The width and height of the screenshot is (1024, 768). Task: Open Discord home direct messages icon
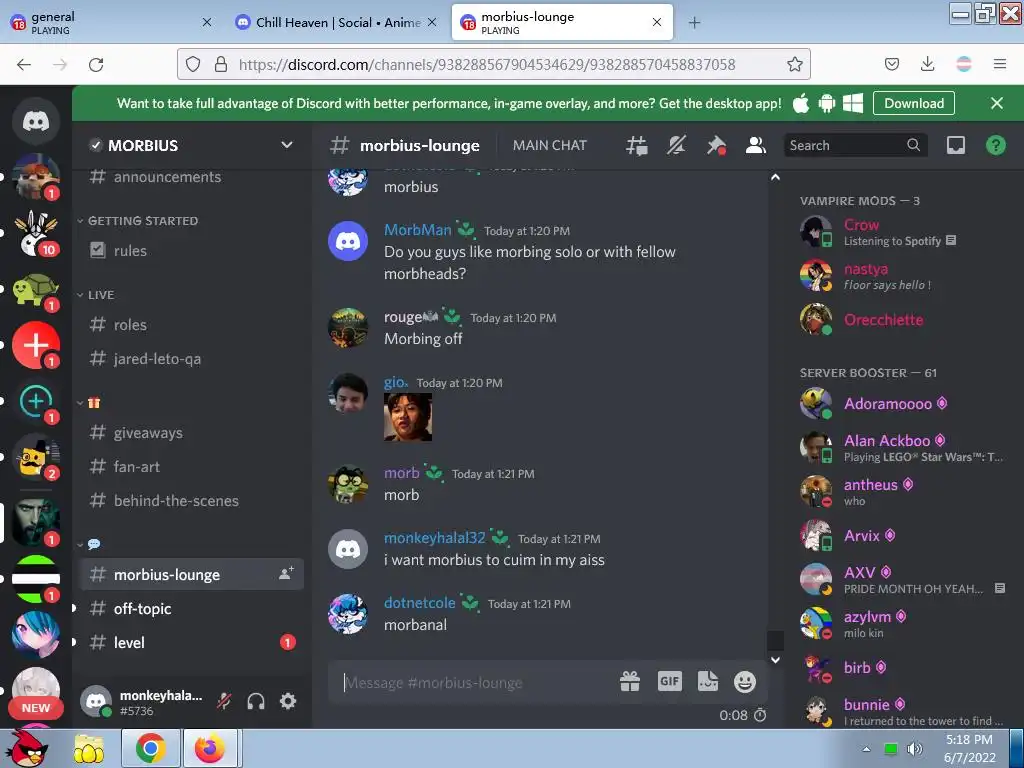36,121
